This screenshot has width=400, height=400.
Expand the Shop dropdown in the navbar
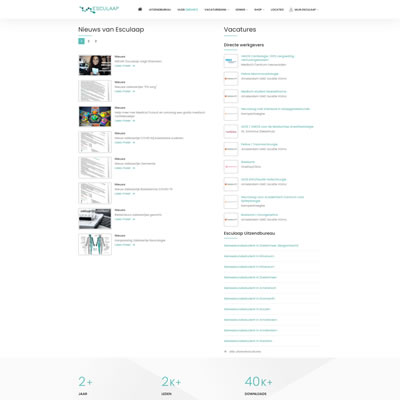pos(259,10)
